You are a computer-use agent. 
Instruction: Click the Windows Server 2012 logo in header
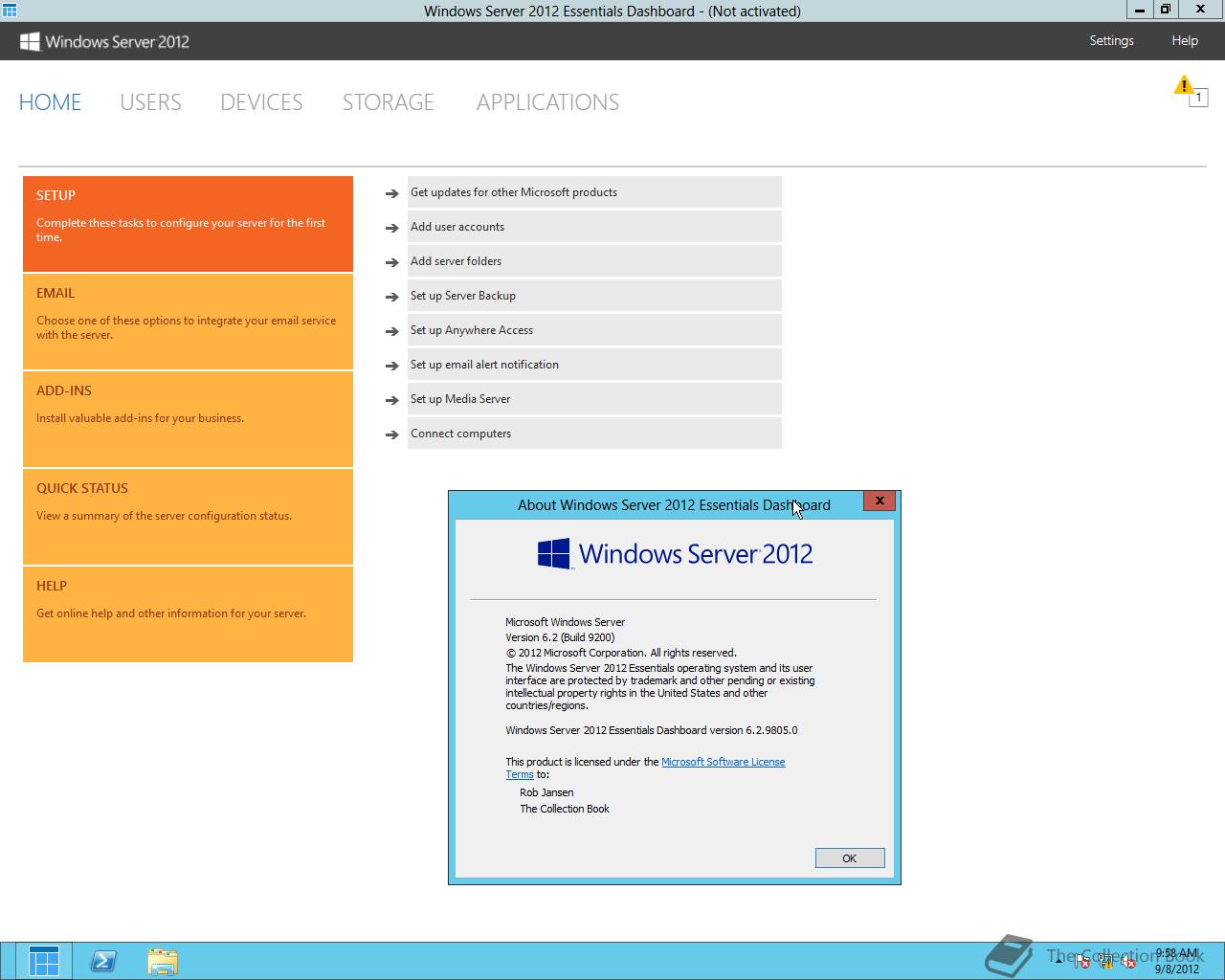[104, 41]
